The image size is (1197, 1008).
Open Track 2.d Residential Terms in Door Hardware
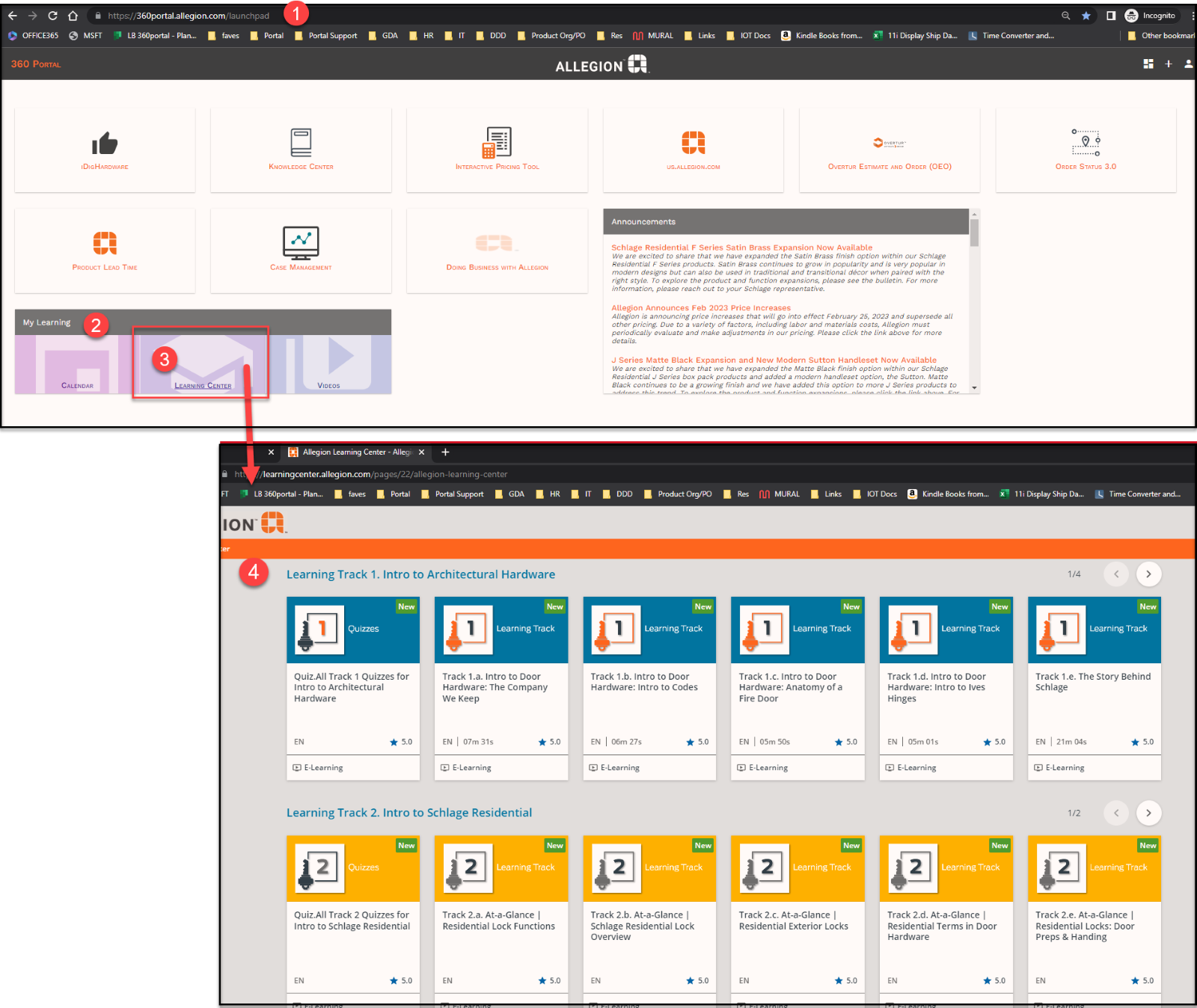tap(946, 920)
